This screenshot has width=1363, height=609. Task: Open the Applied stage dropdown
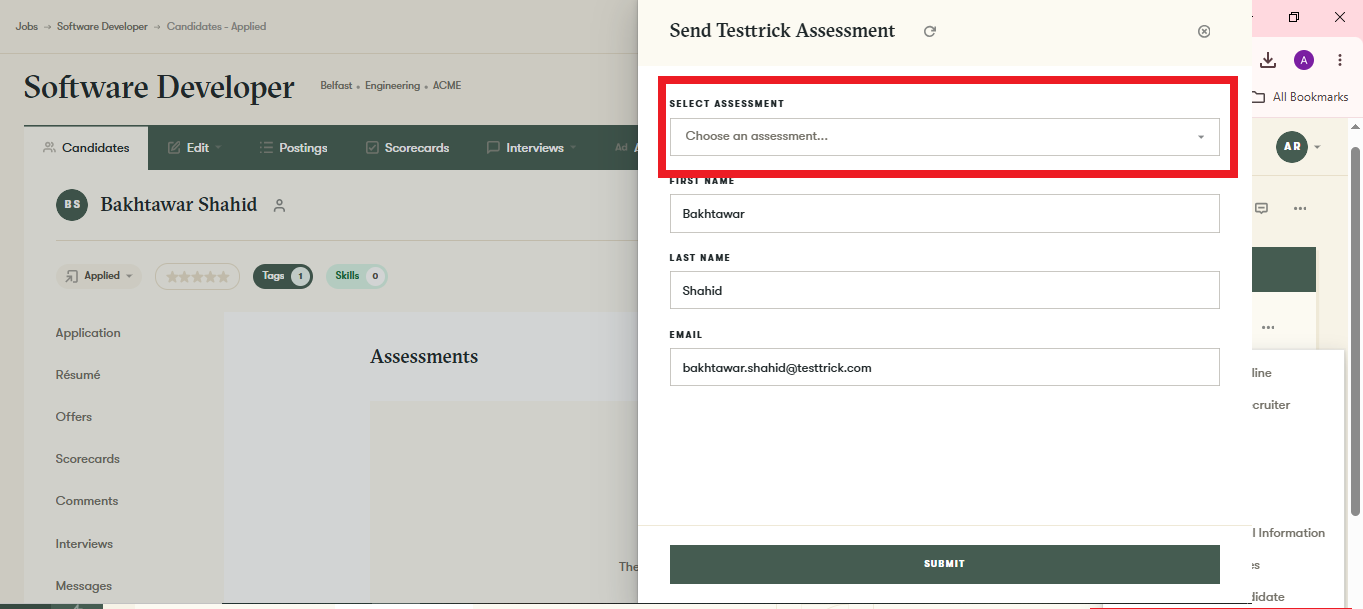(99, 276)
